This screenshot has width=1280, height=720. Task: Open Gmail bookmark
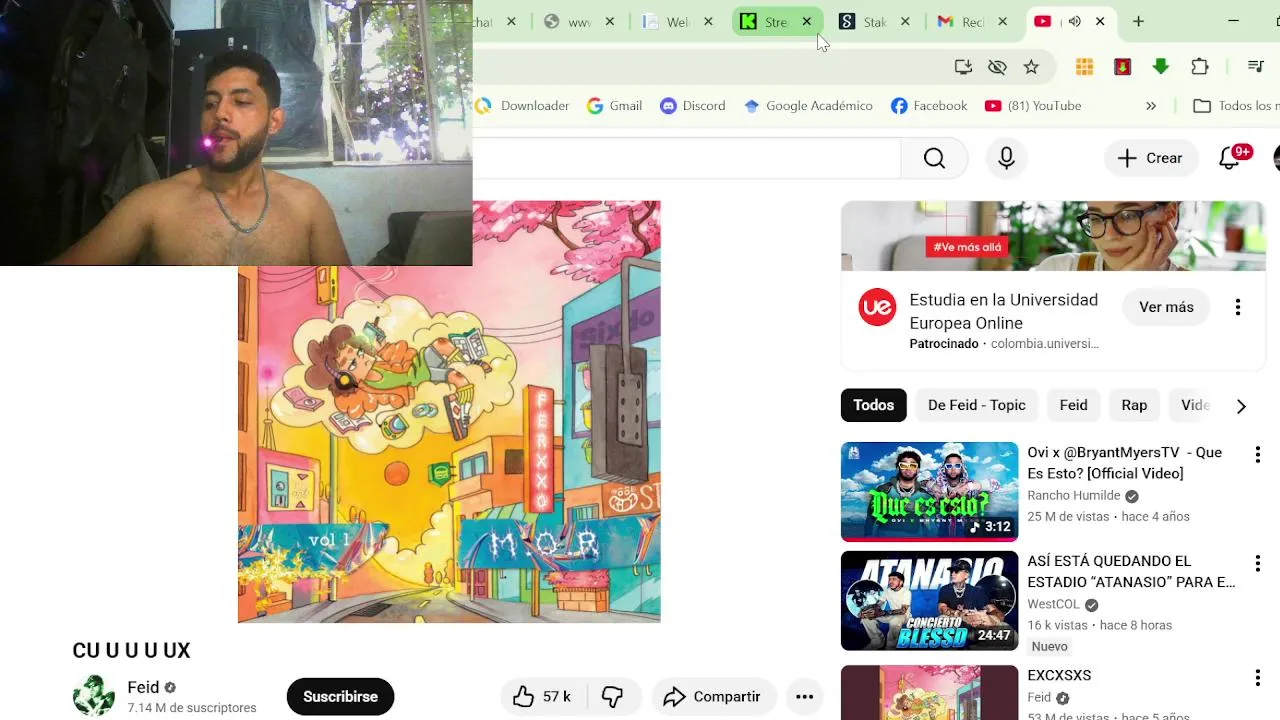[x=615, y=106]
